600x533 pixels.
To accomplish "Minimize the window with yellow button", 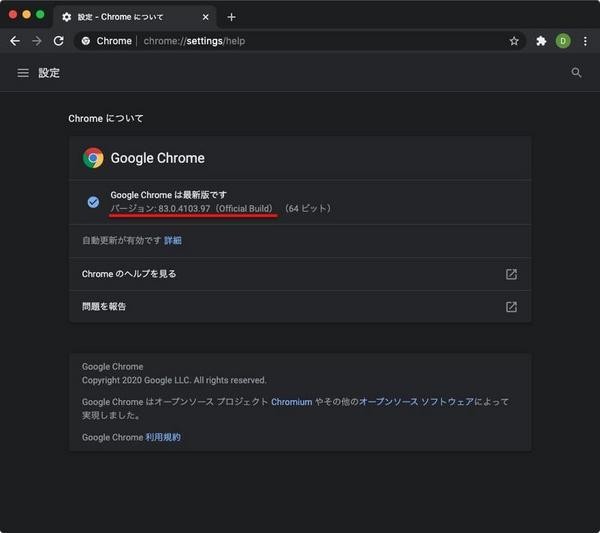I will click(26, 15).
